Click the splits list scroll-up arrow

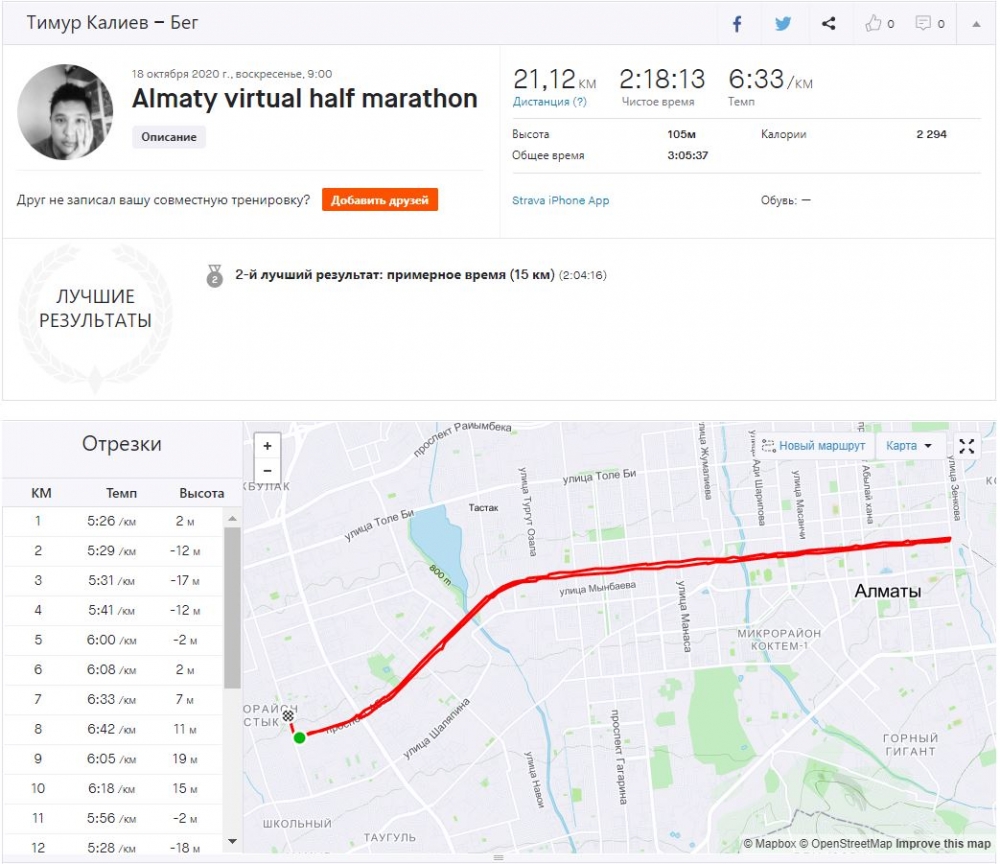coord(232,518)
